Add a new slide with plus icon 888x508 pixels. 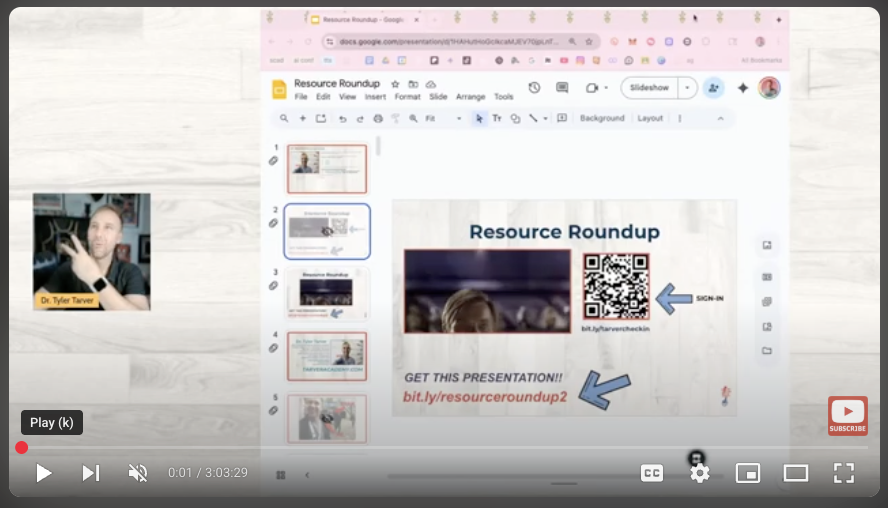[302, 118]
